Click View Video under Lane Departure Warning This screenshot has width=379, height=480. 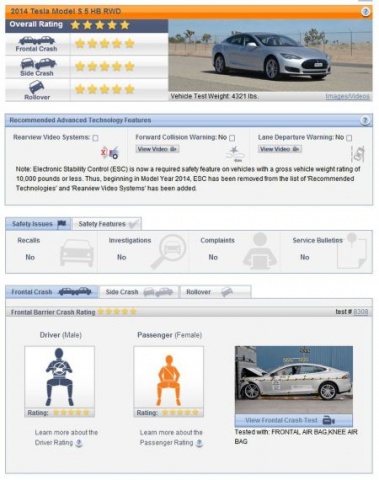pos(280,149)
